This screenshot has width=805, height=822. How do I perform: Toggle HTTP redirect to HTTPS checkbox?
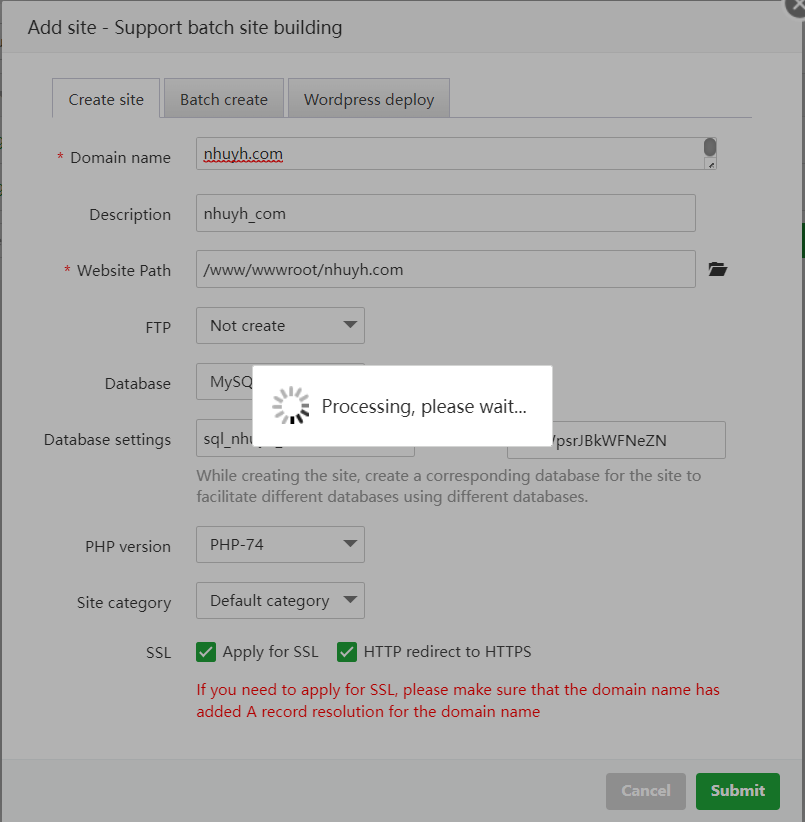click(x=347, y=652)
